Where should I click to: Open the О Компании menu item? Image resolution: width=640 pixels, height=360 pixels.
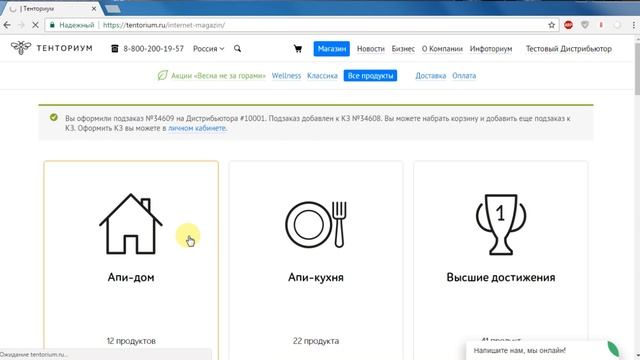pos(442,49)
